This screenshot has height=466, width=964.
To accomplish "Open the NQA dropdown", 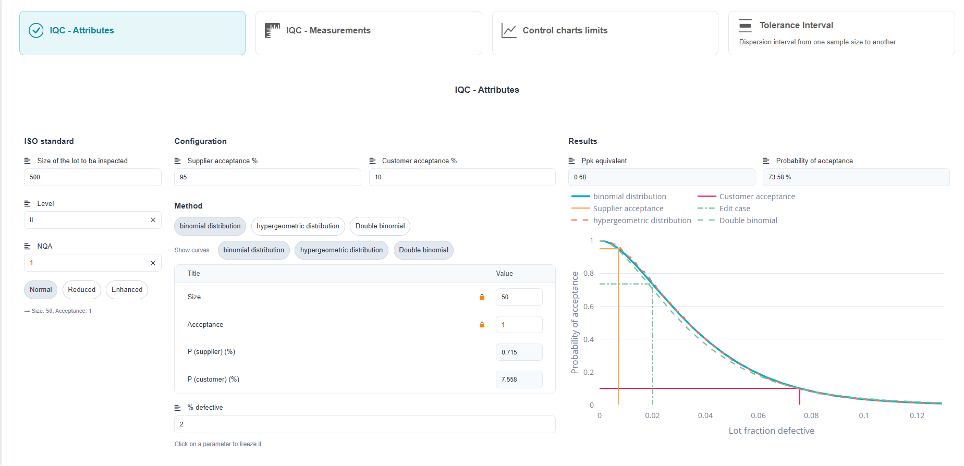I will point(86,263).
